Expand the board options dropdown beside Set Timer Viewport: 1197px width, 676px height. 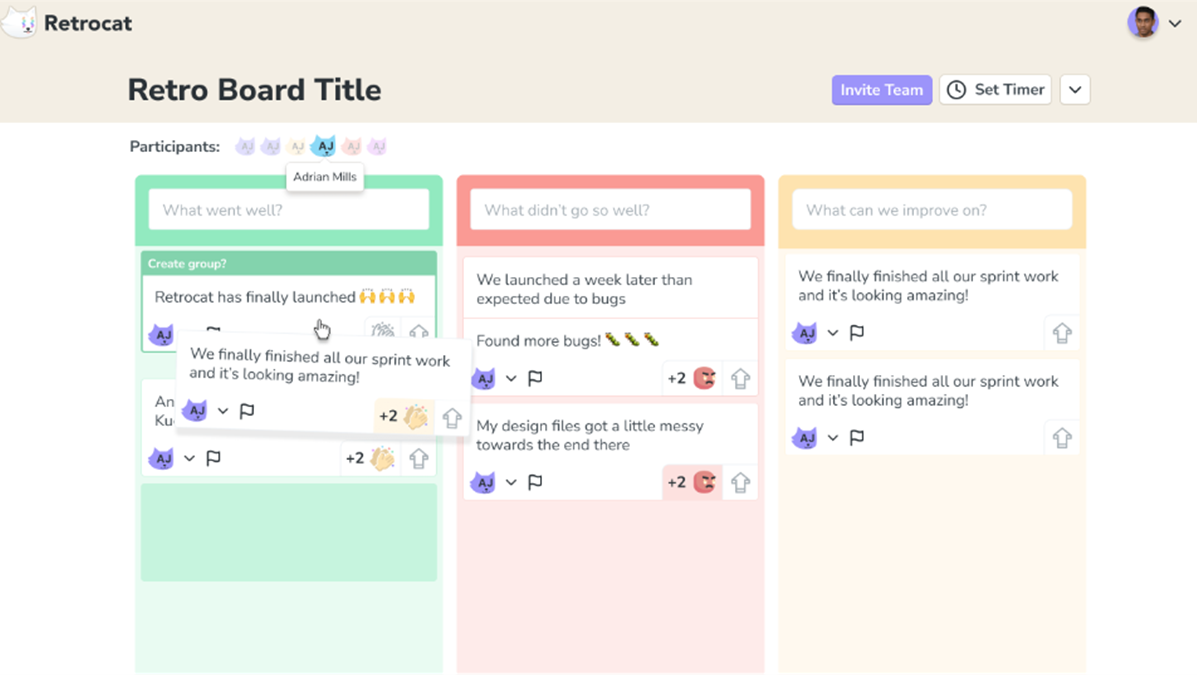tap(1075, 90)
